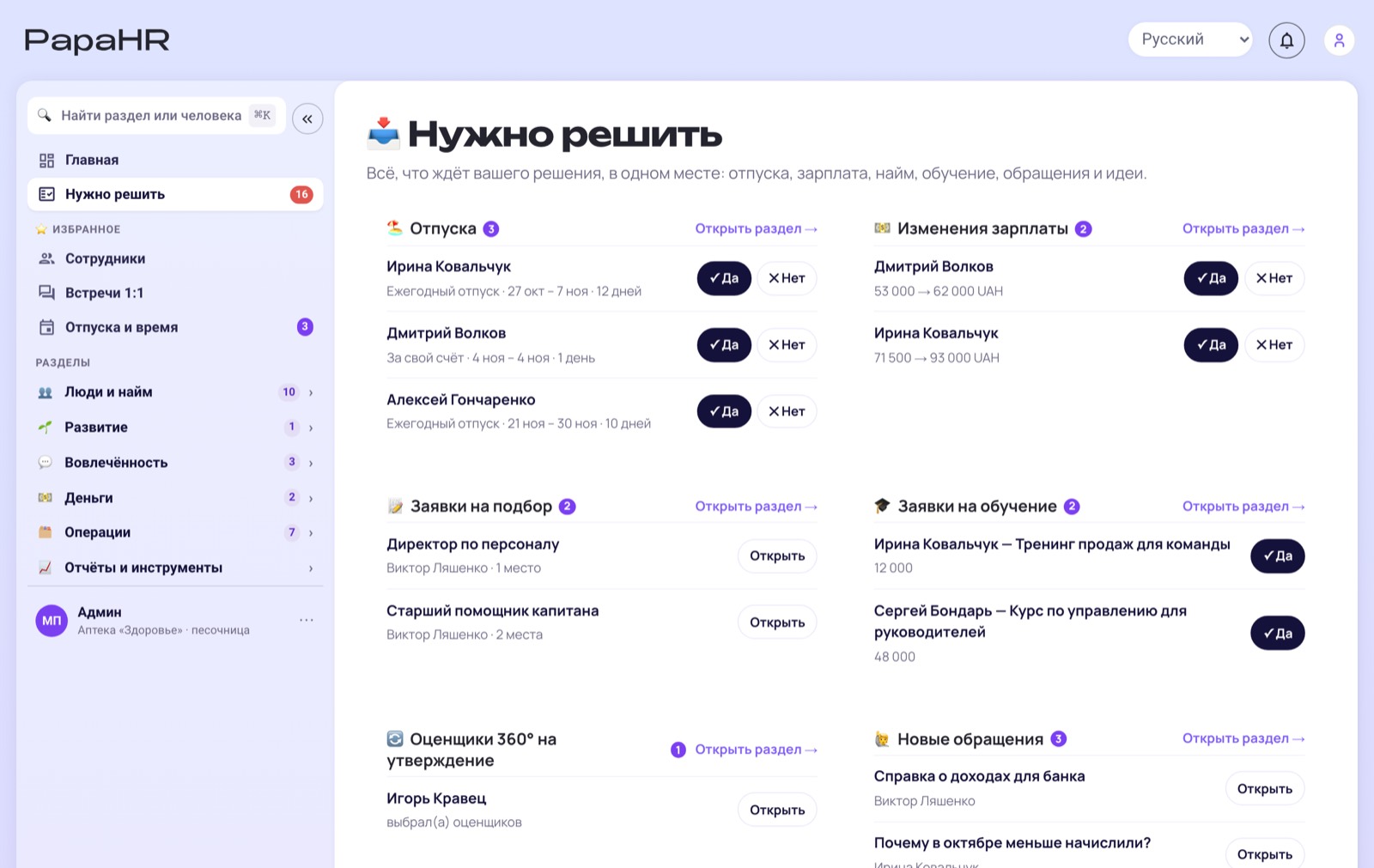The image size is (1374, 868).
Task: Open Изменения зарплаты section link
Action: (1243, 228)
